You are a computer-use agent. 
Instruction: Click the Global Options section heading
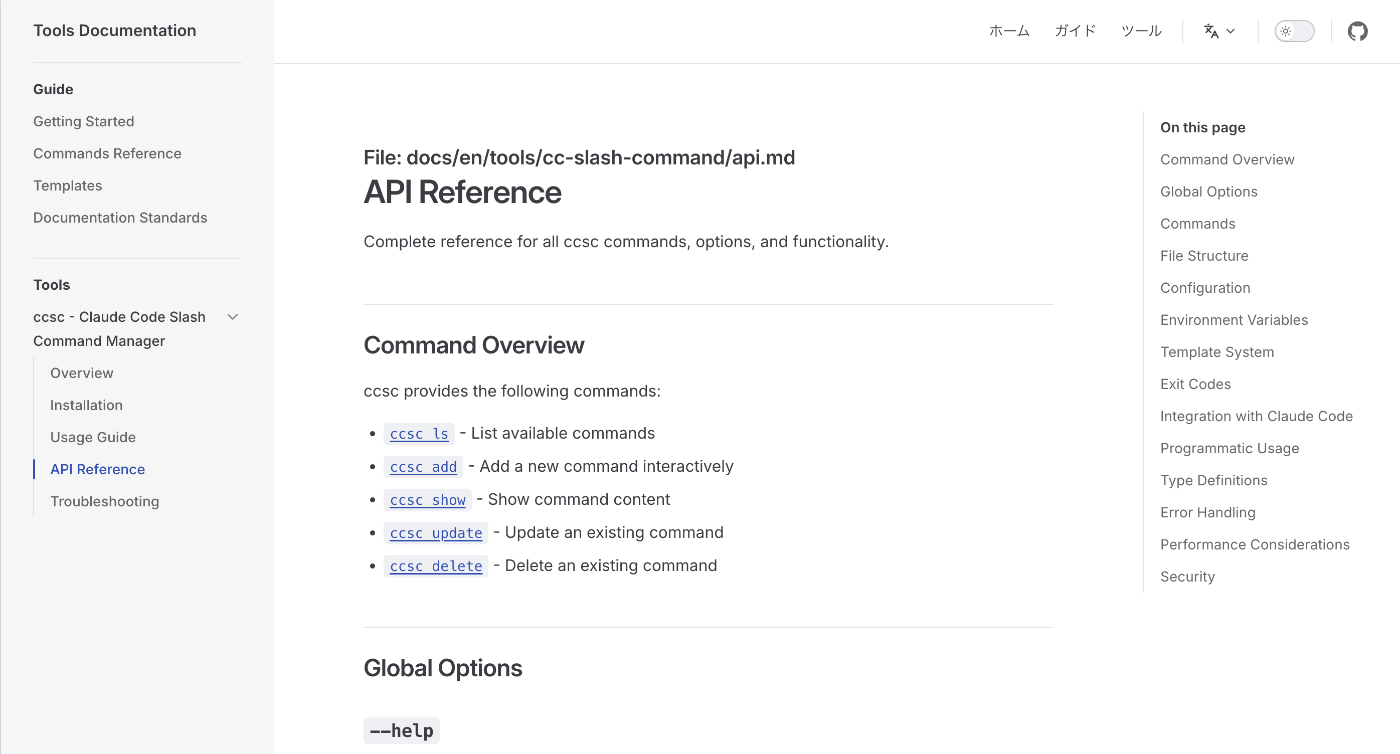443,668
